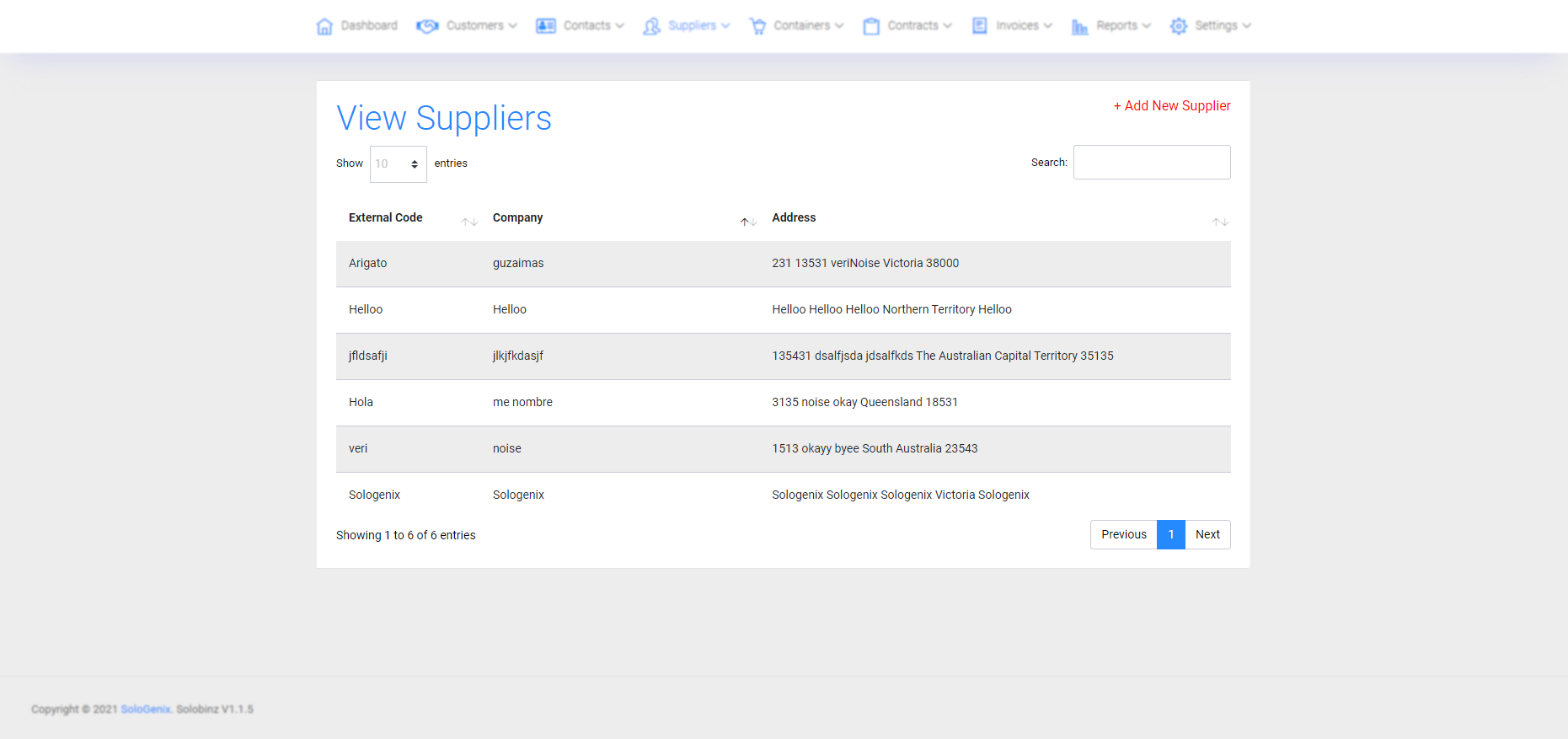1568x739 pixels.
Task: Open the Invoices menu
Action: click(x=1017, y=26)
